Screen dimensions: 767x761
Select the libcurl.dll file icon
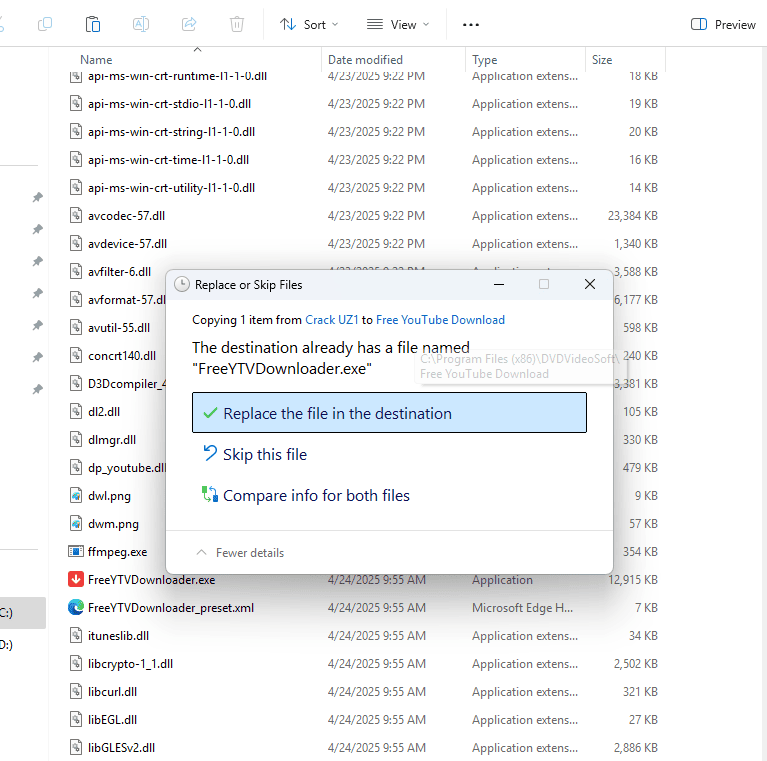pos(75,691)
